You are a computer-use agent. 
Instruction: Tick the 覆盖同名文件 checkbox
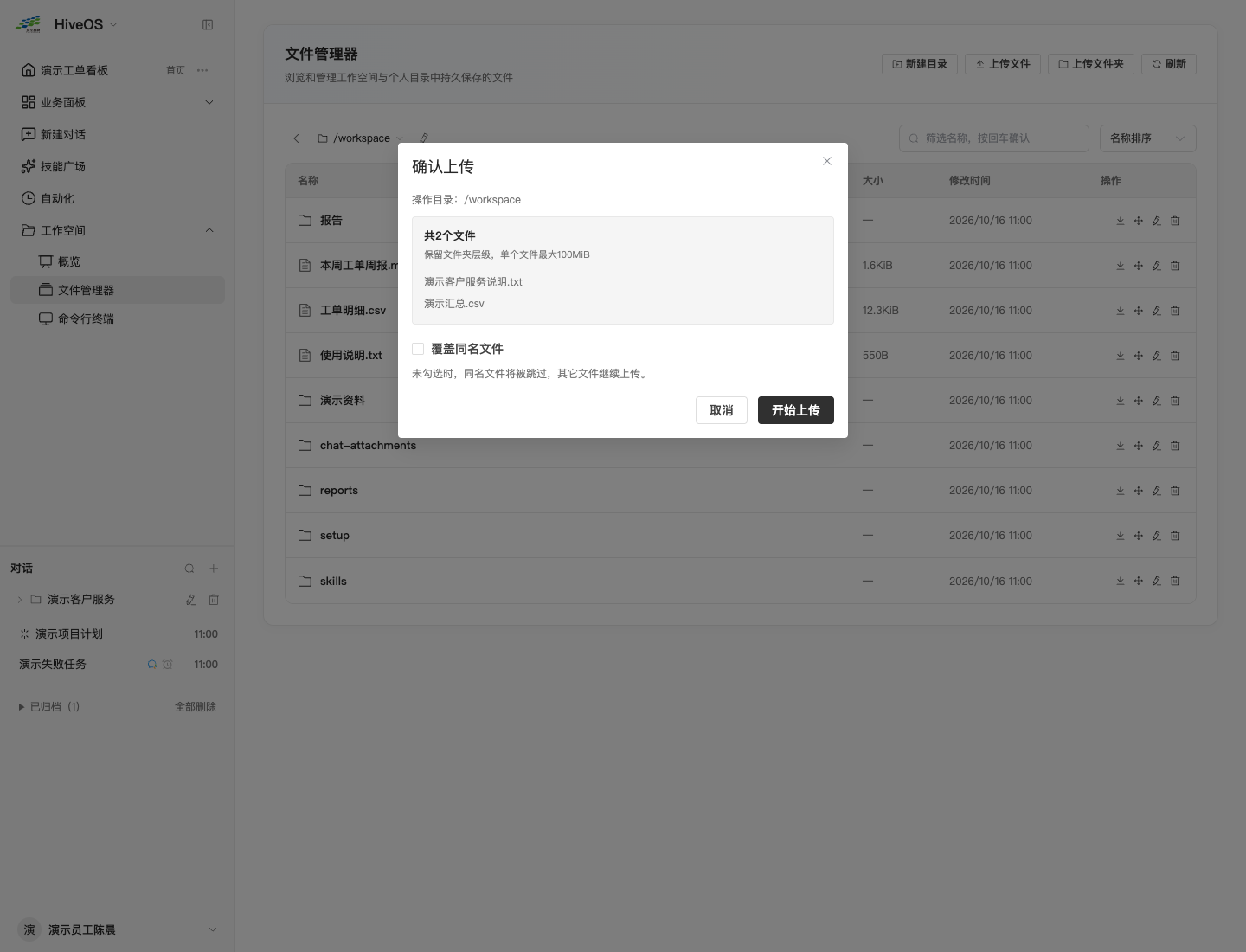[x=418, y=349]
